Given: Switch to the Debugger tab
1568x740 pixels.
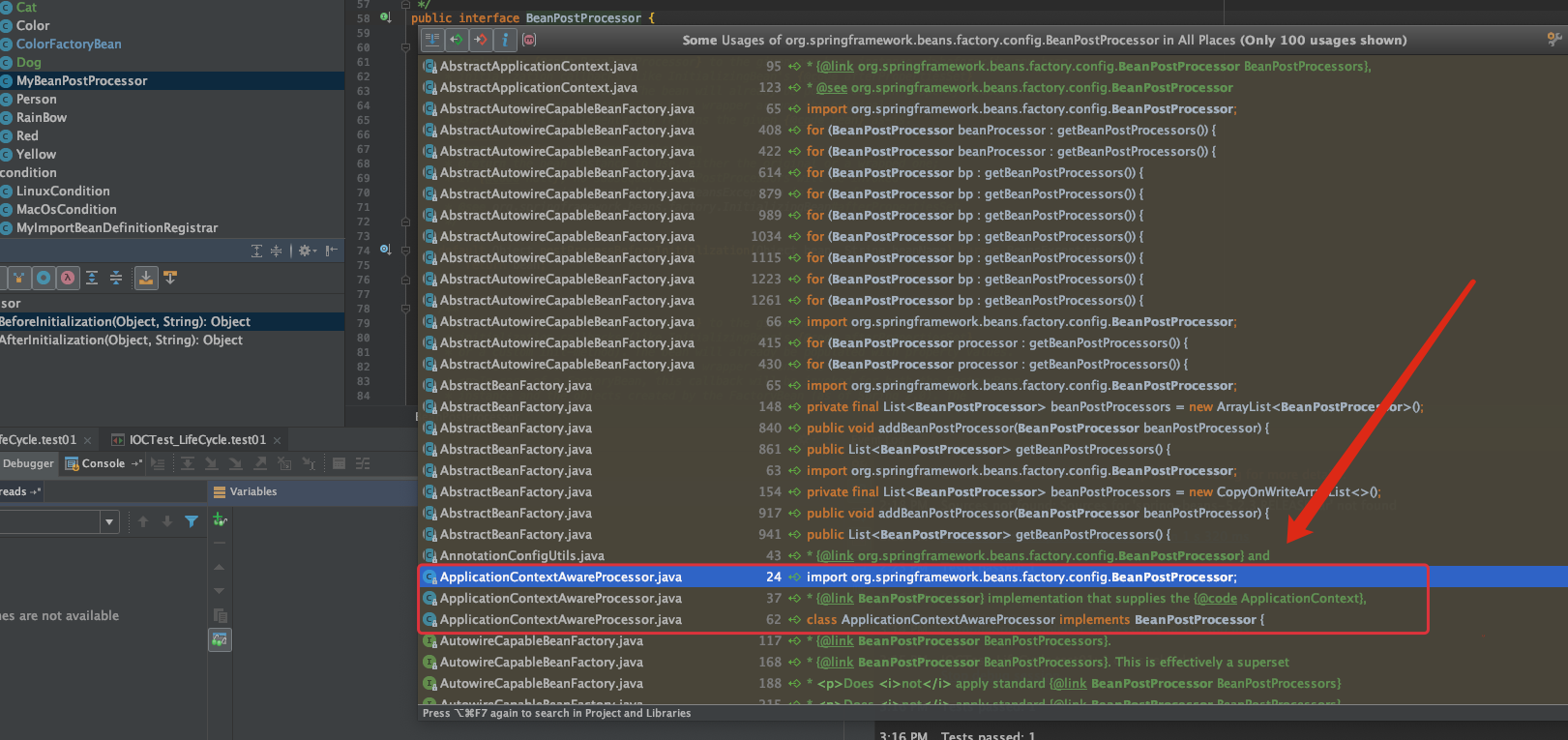Looking at the screenshot, I should pos(28,463).
